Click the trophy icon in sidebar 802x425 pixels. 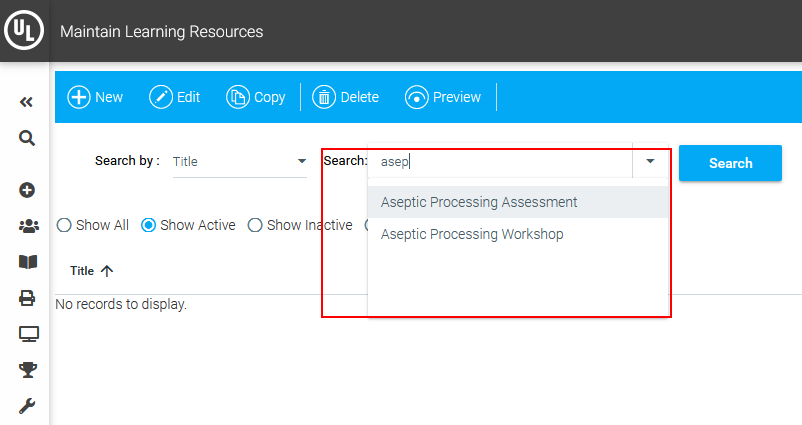(x=28, y=370)
